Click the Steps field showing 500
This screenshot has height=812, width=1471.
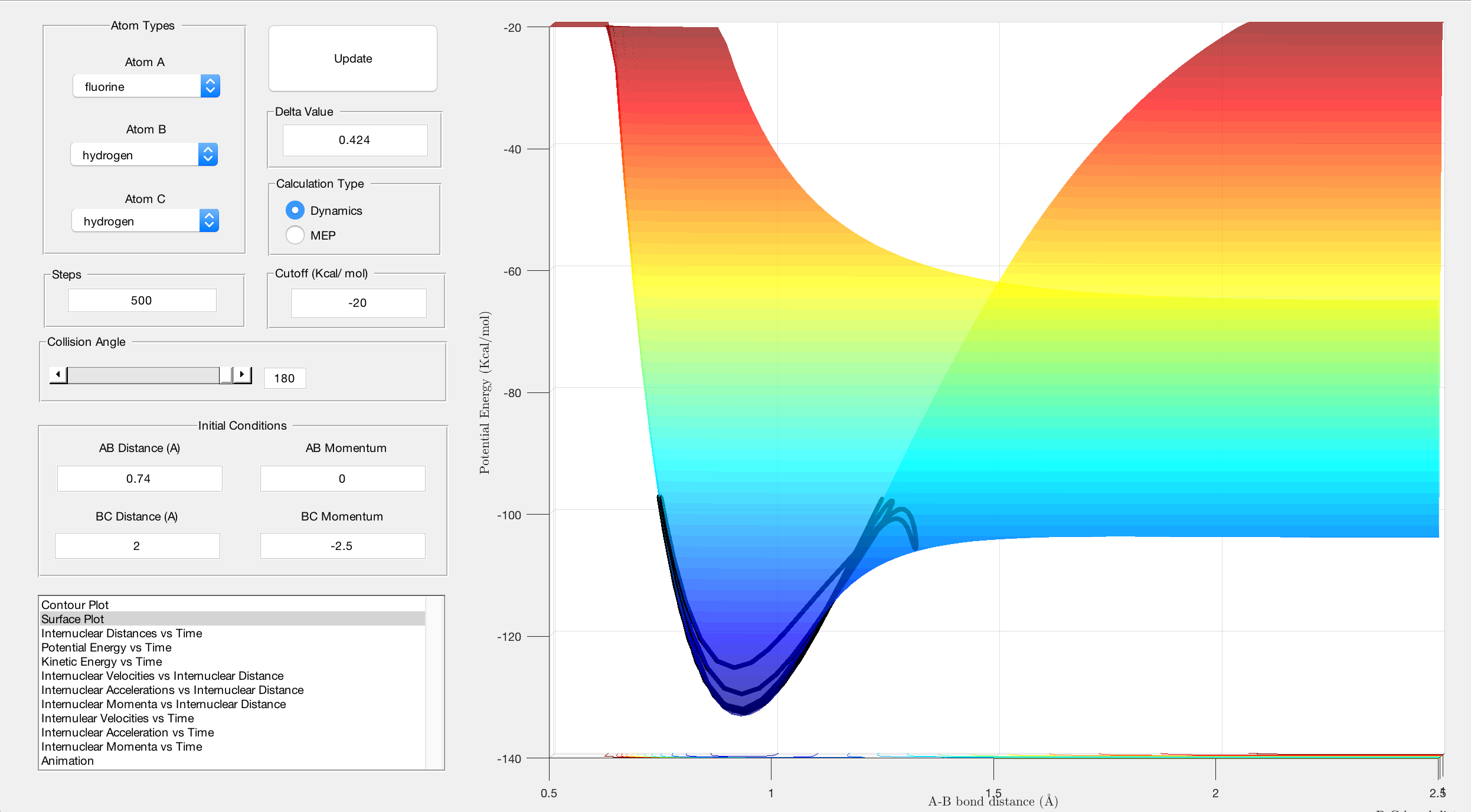142,300
